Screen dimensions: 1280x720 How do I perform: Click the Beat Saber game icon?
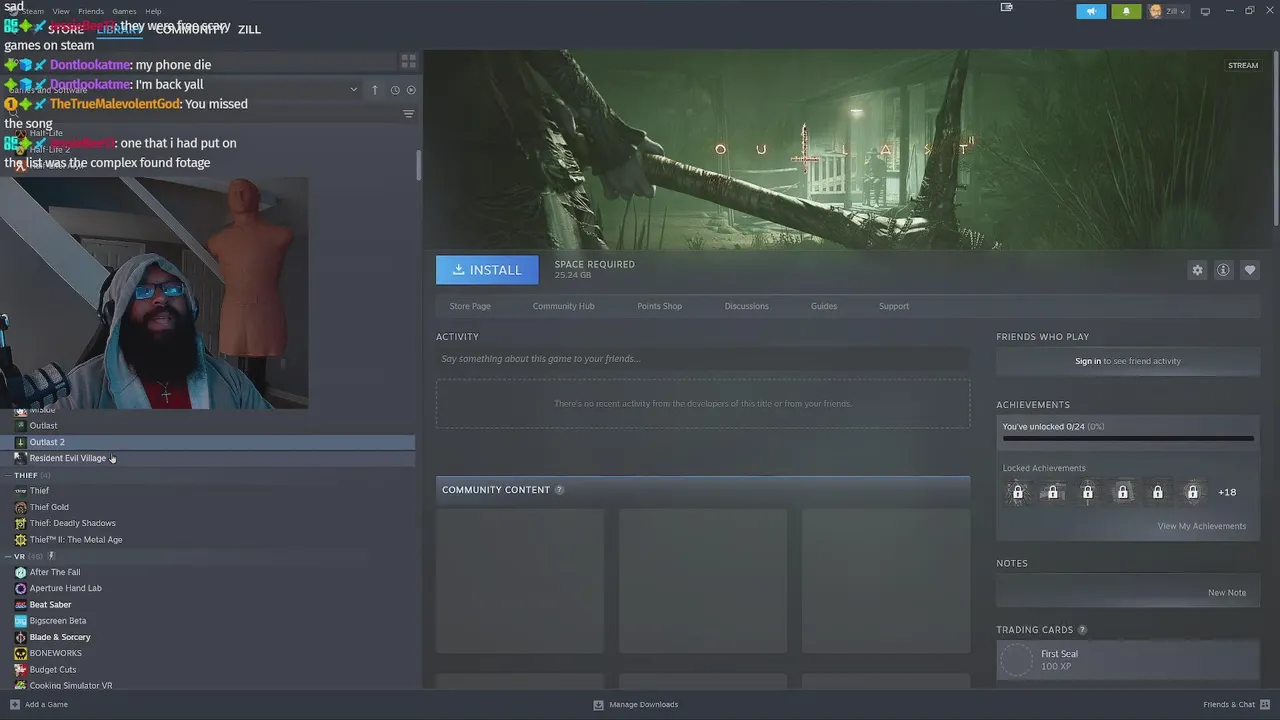pos(20,605)
